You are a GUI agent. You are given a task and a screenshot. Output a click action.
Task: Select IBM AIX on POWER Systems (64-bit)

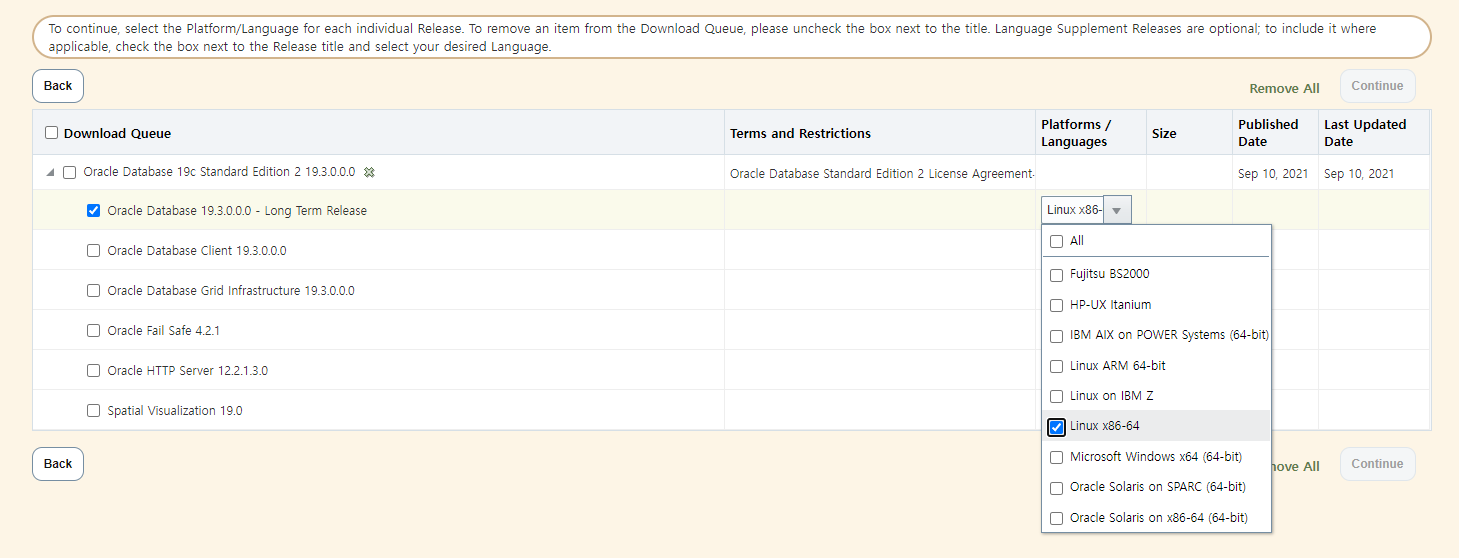click(1056, 336)
